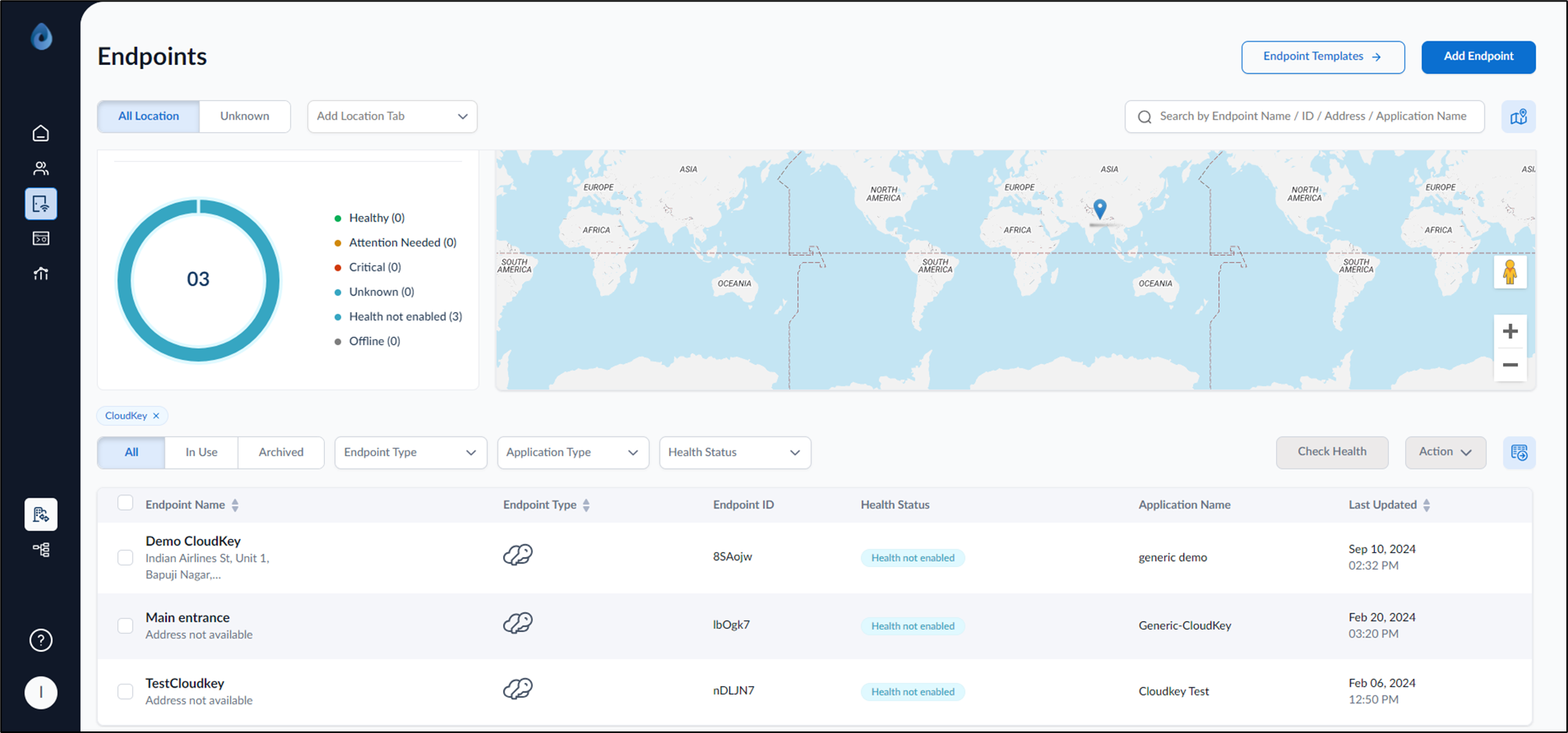Select the In Use tab
This screenshot has width=1568, height=733.
tap(201, 452)
